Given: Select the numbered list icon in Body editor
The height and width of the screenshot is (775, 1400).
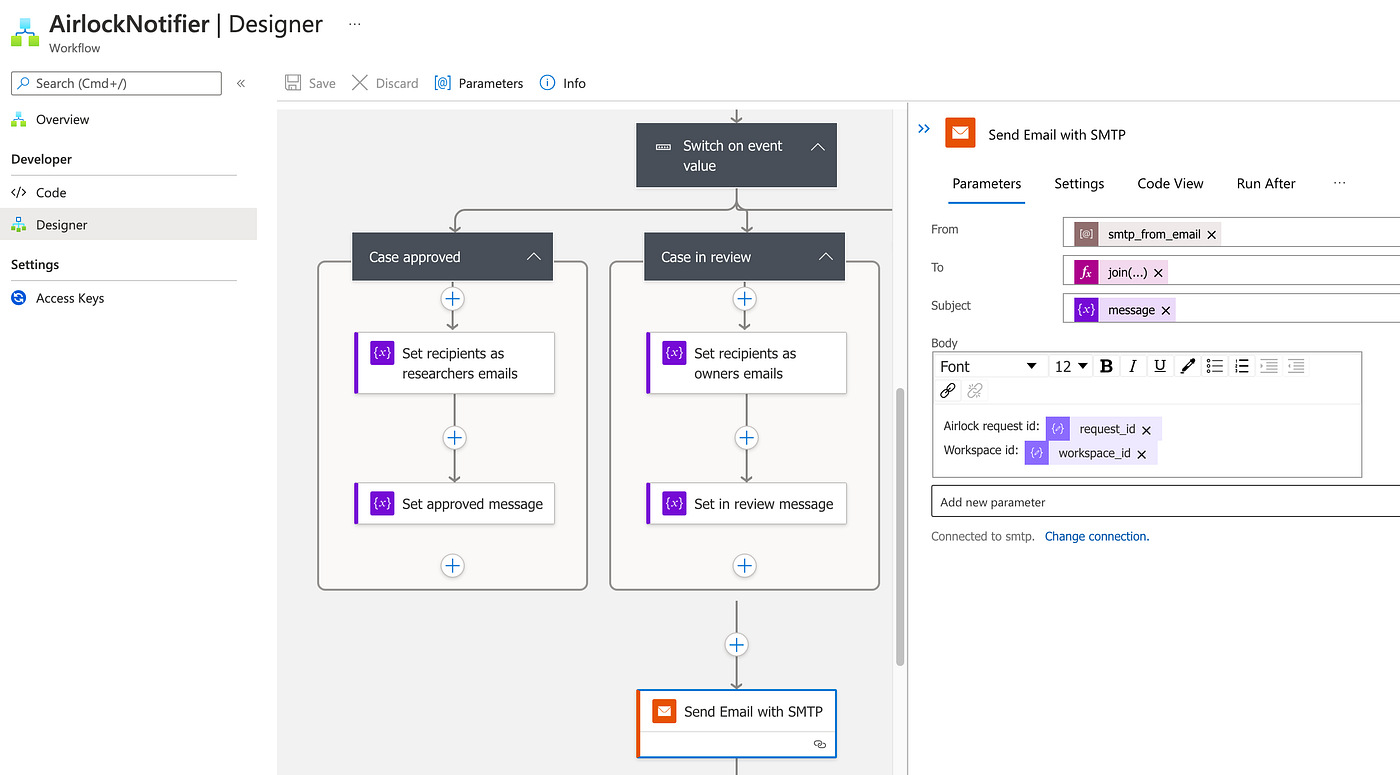Looking at the screenshot, I should (x=1241, y=366).
